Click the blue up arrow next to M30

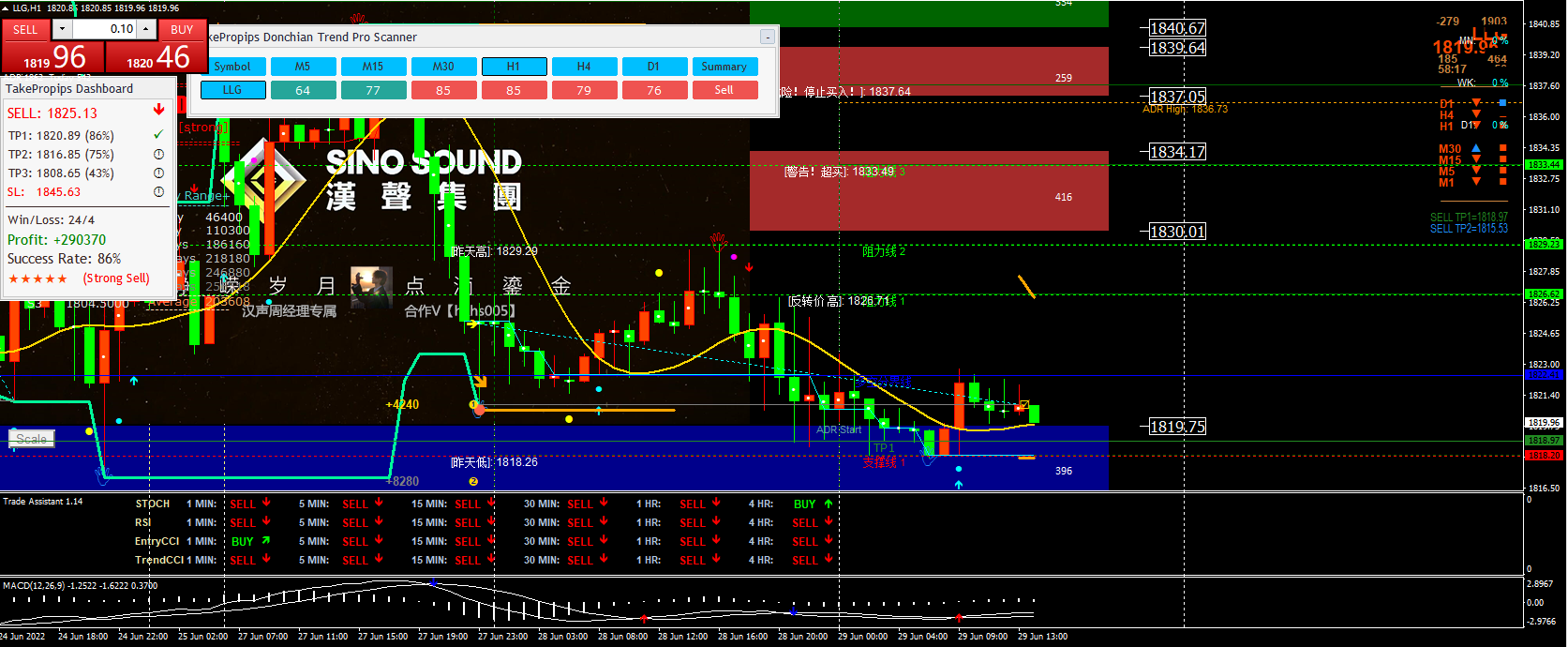tap(1476, 148)
